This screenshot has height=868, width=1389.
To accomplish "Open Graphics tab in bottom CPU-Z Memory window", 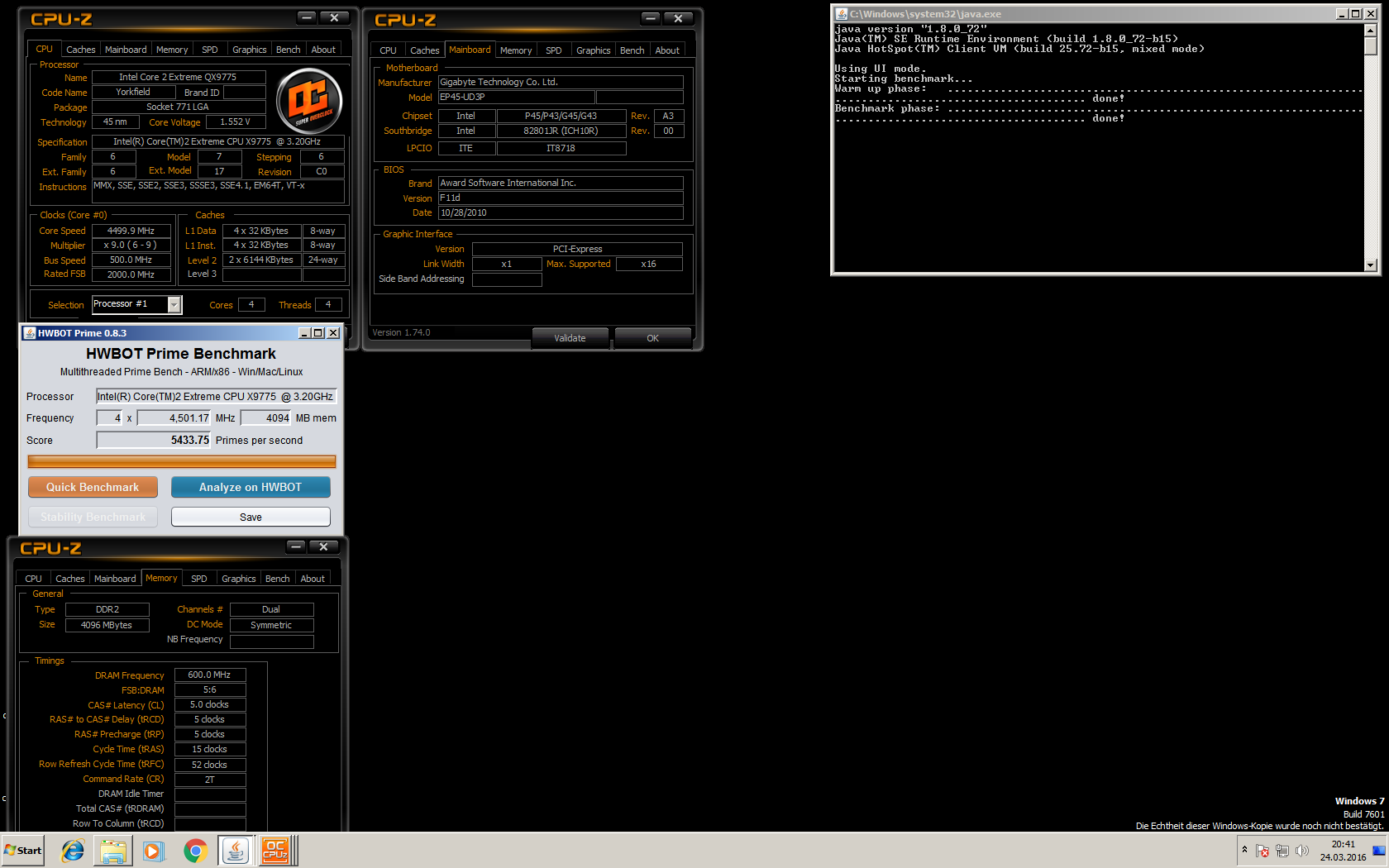I will click(x=238, y=579).
